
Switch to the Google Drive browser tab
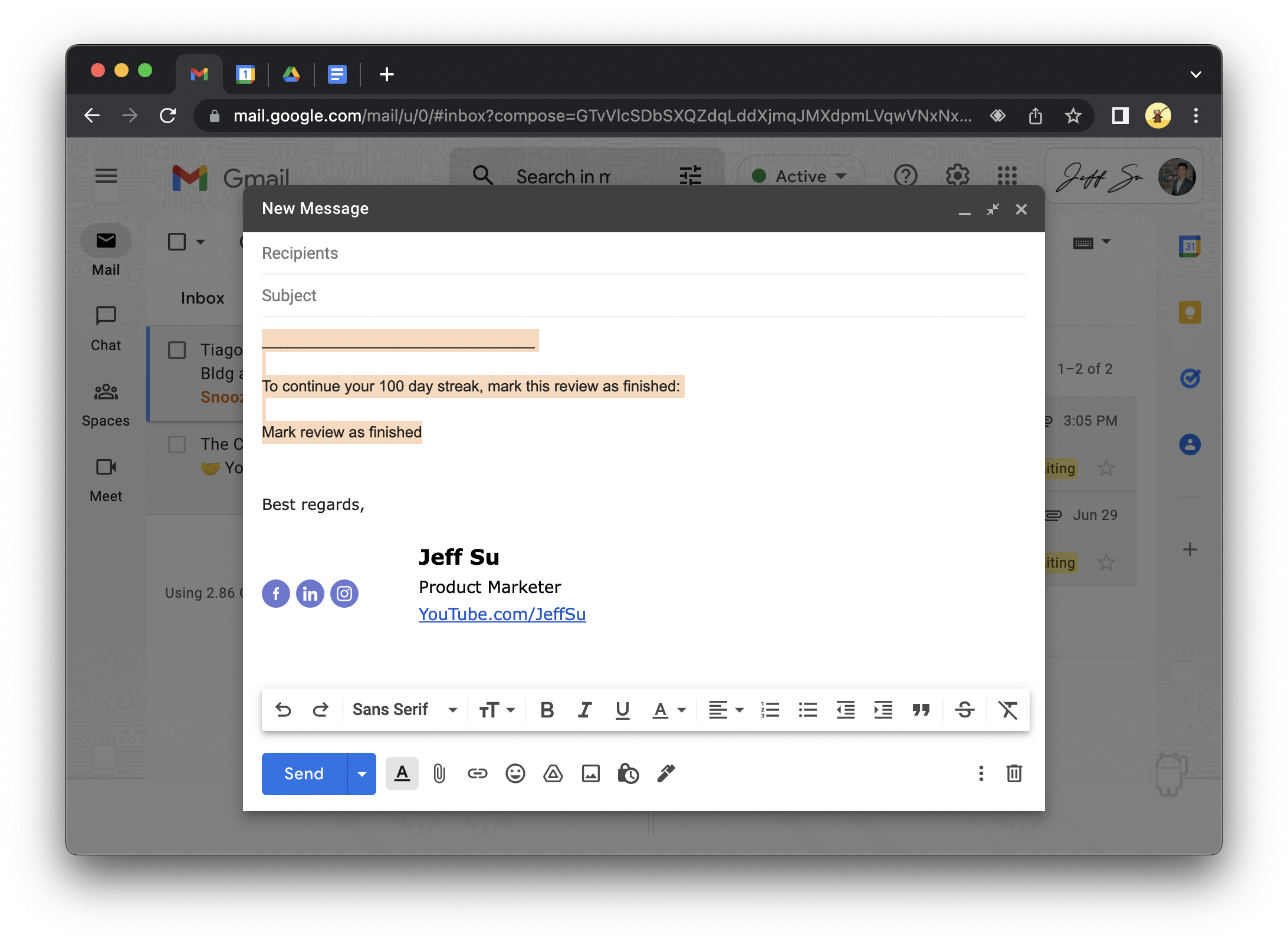tap(291, 74)
